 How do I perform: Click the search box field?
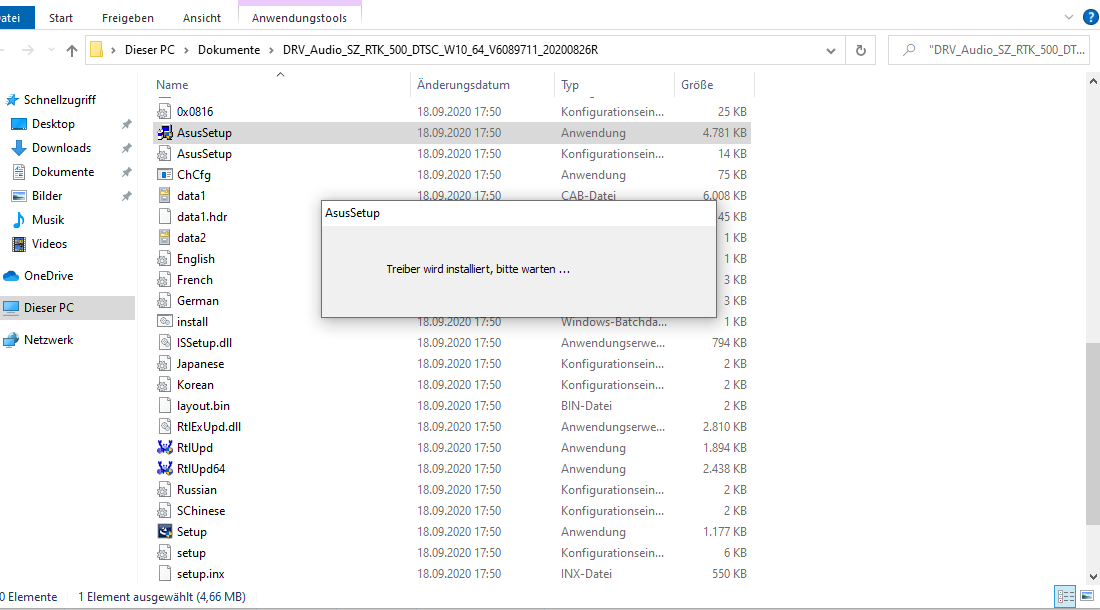point(988,50)
